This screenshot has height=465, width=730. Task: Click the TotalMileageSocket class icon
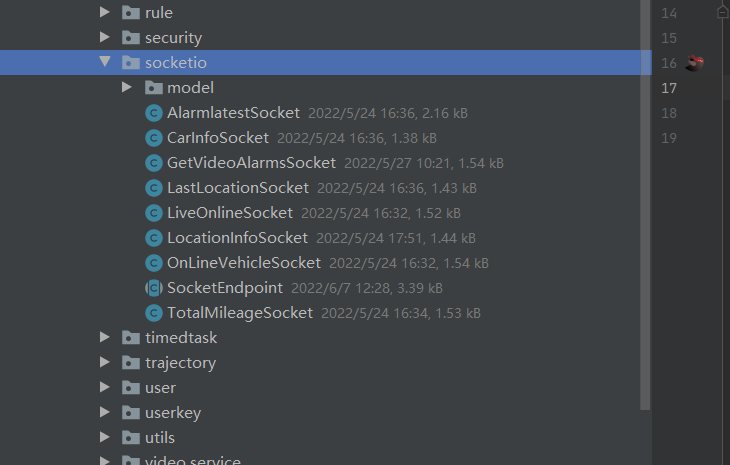(x=154, y=313)
